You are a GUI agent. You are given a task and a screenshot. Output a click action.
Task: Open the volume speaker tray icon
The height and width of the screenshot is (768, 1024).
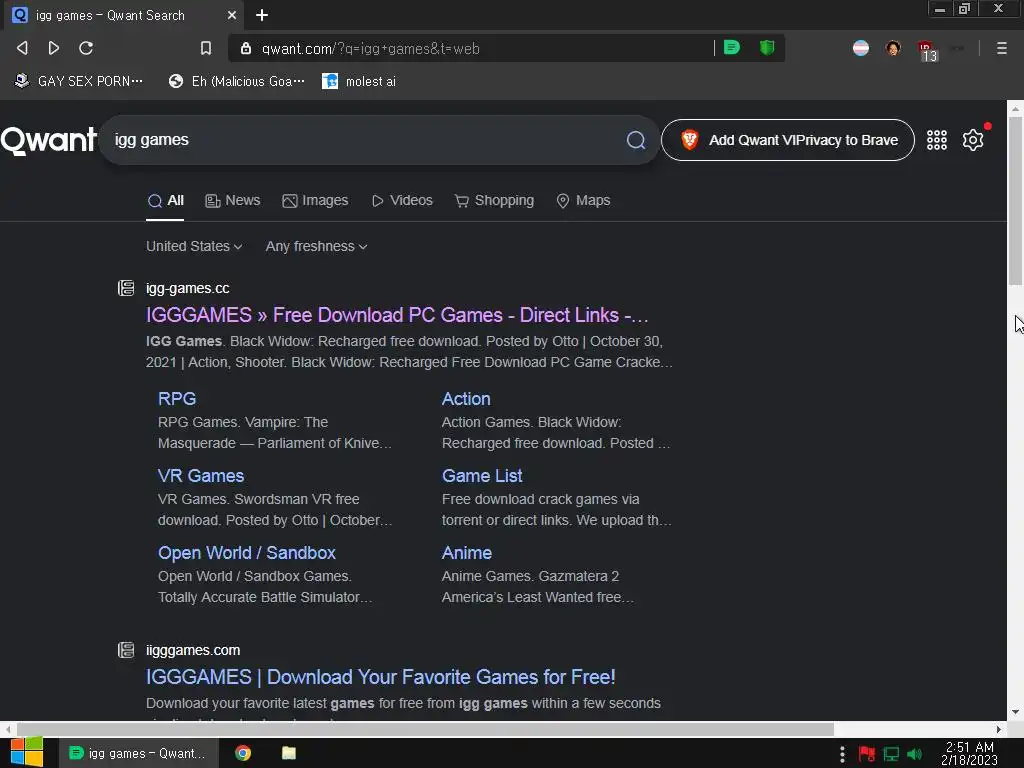[915, 754]
